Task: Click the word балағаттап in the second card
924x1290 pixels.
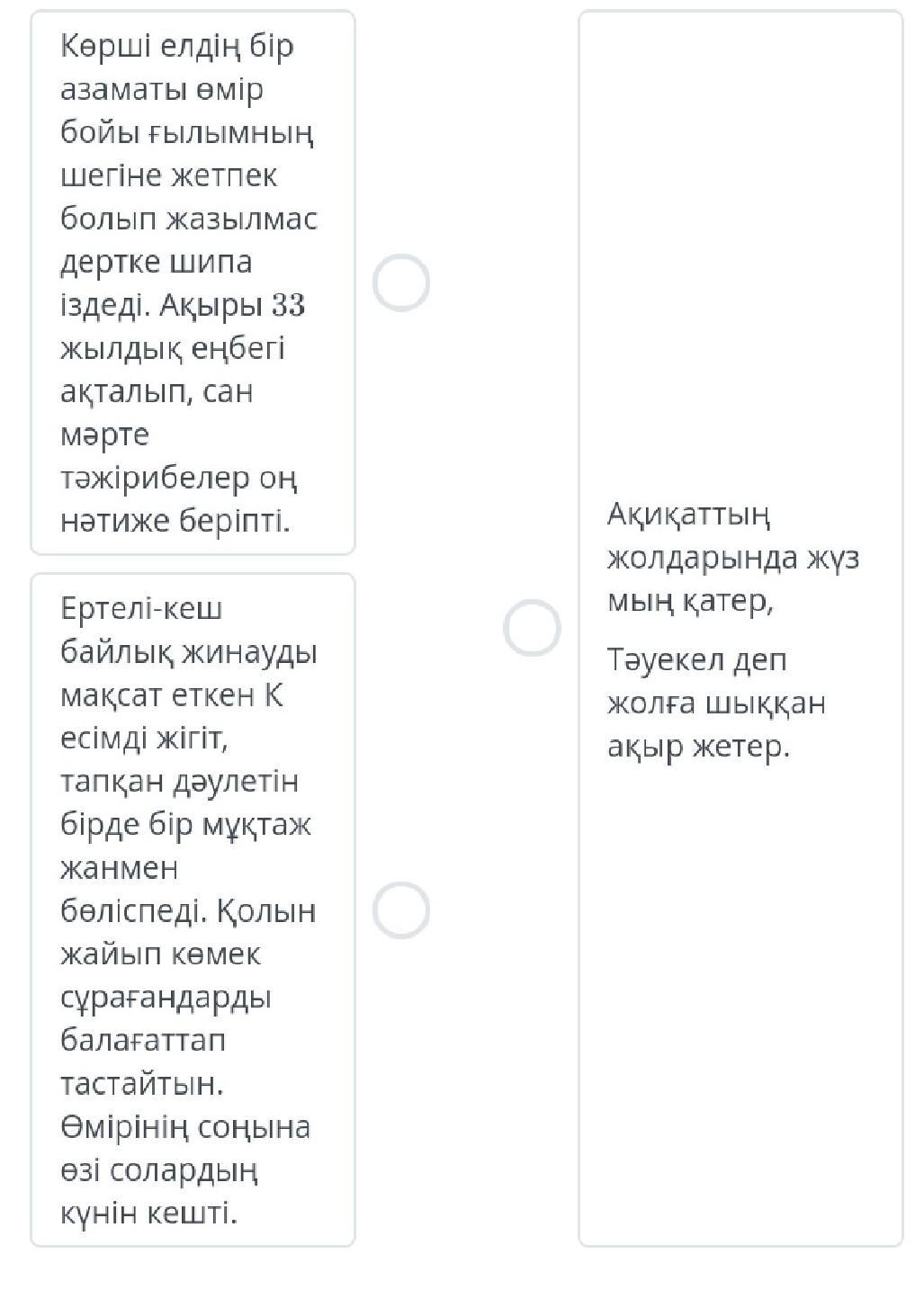Action: [144, 1040]
